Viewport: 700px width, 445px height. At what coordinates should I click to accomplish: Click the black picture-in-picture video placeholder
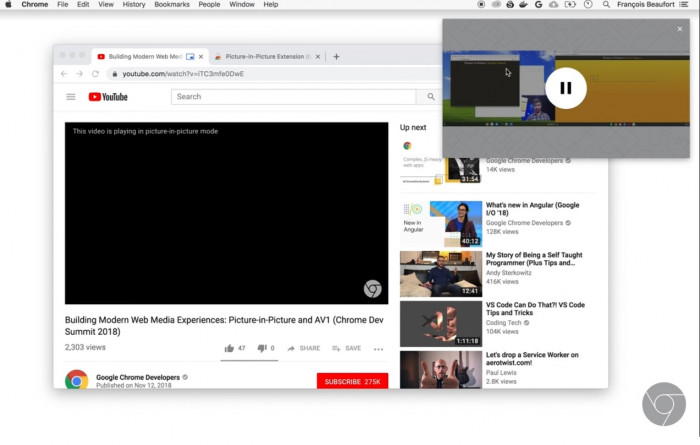click(226, 213)
